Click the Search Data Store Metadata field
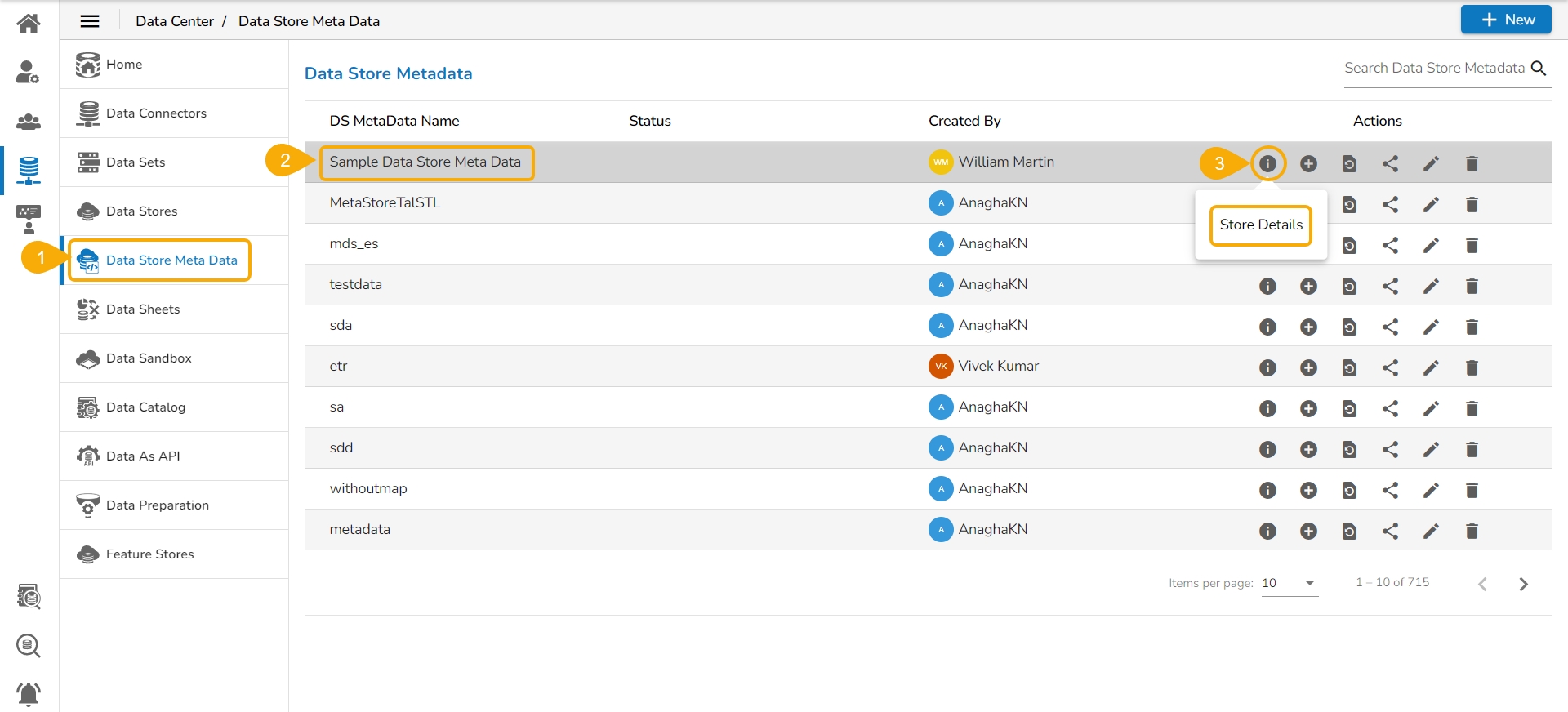Image resolution: width=1568 pixels, height=712 pixels. point(1434,69)
